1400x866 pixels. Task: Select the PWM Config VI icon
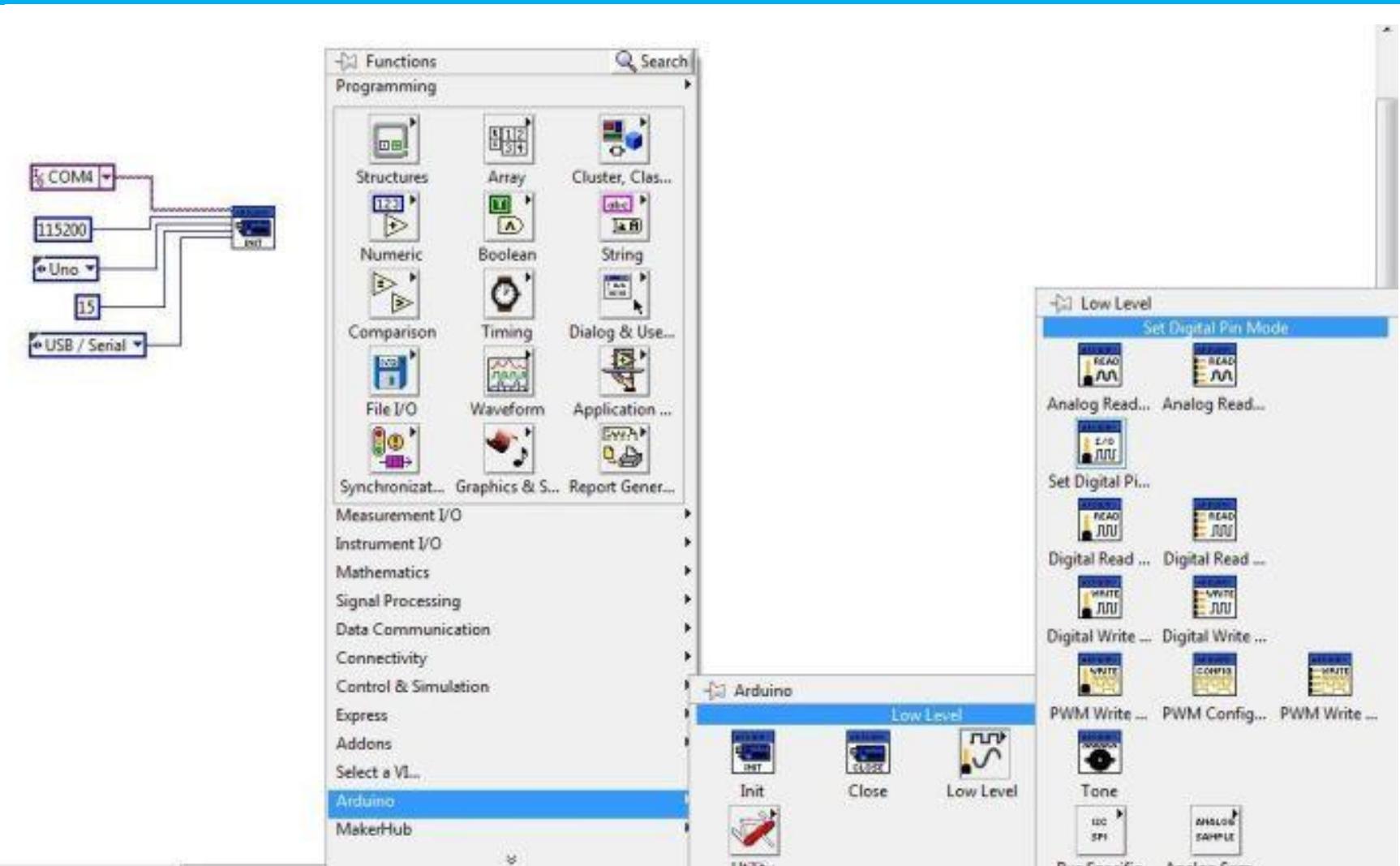(1214, 675)
